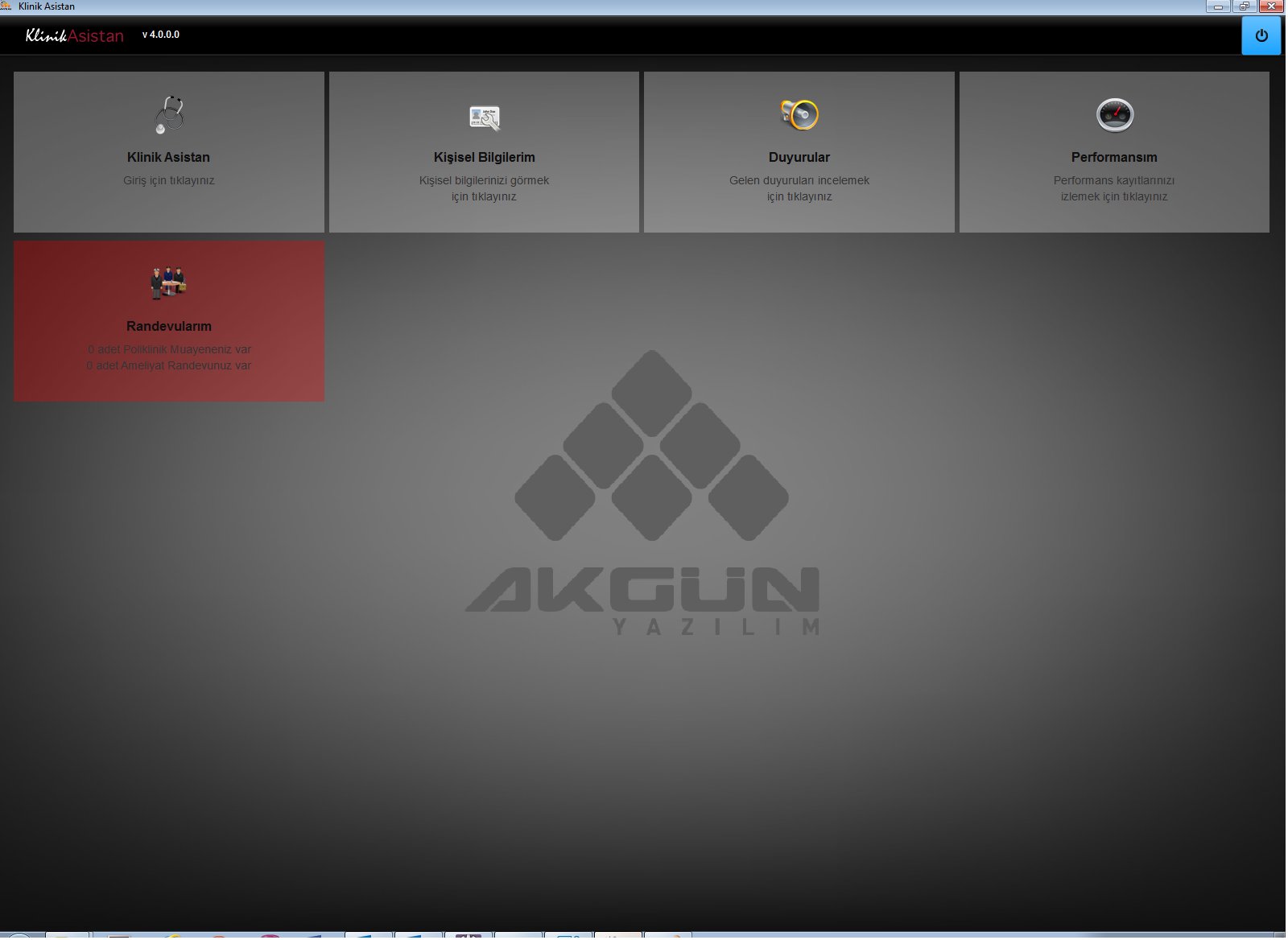Restore down the Klinik Asistan window

1244,6
